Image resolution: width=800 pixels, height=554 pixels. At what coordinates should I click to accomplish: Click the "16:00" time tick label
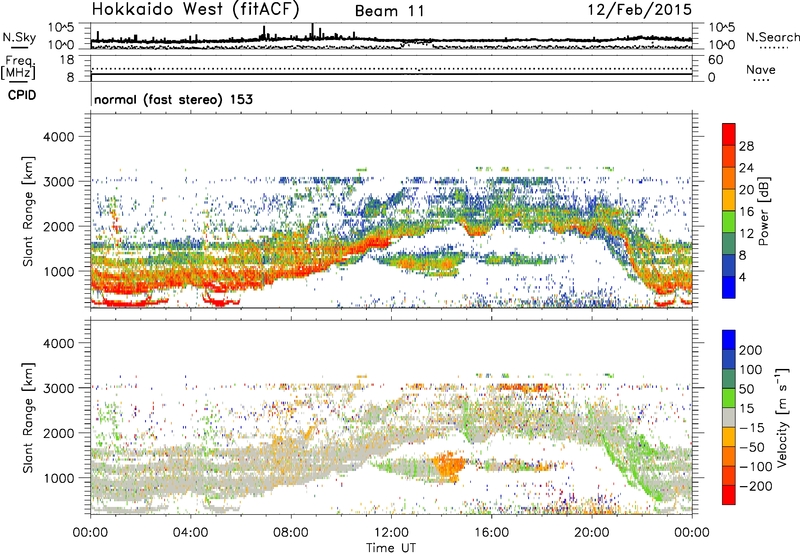491,533
